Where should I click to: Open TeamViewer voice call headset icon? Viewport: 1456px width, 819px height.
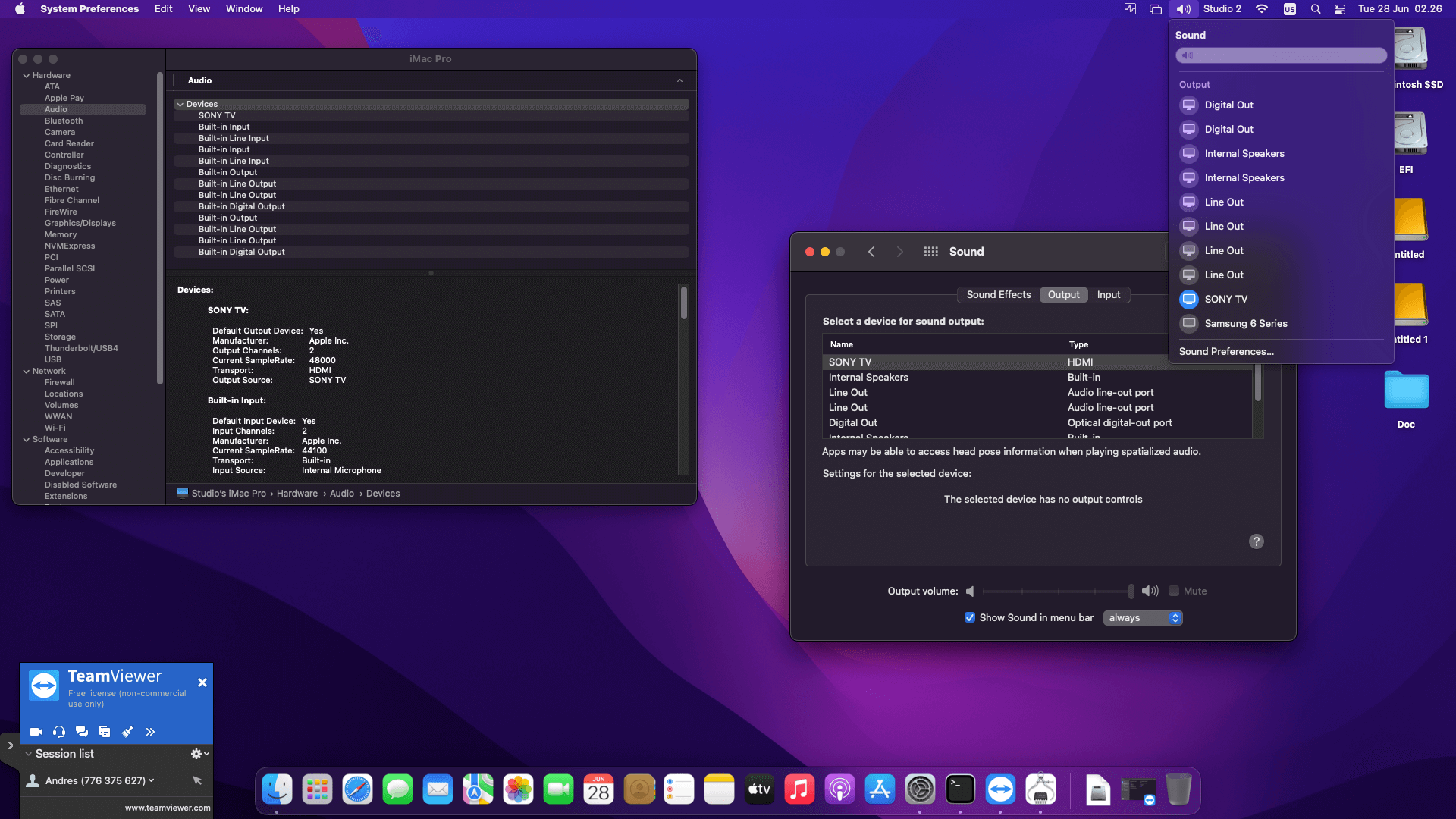[x=59, y=732]
